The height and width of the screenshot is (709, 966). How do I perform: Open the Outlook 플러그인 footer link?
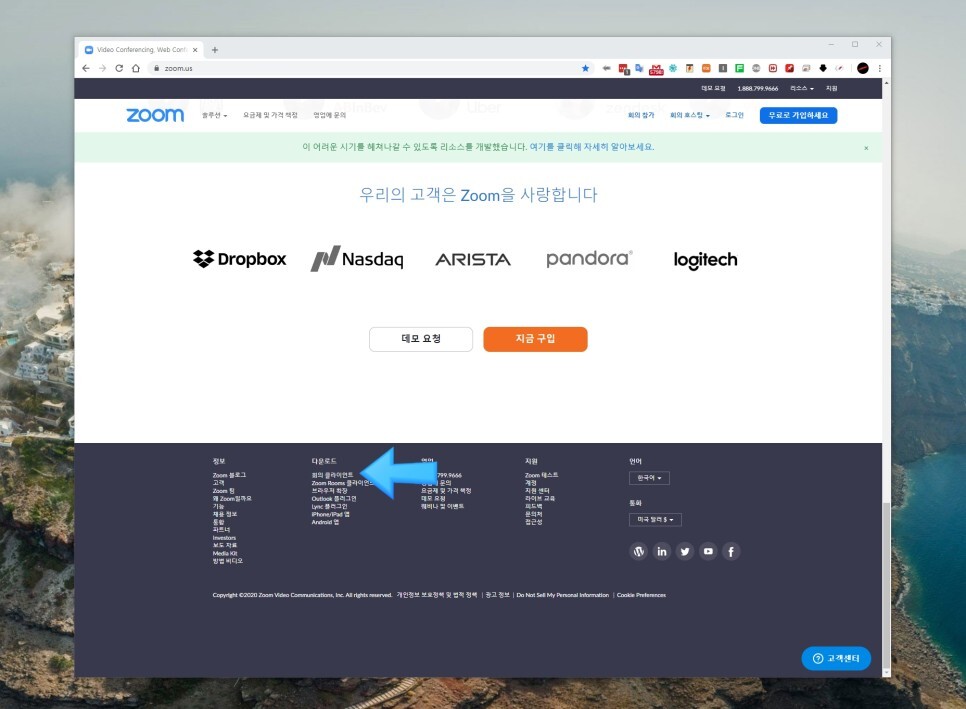(334, 498)
